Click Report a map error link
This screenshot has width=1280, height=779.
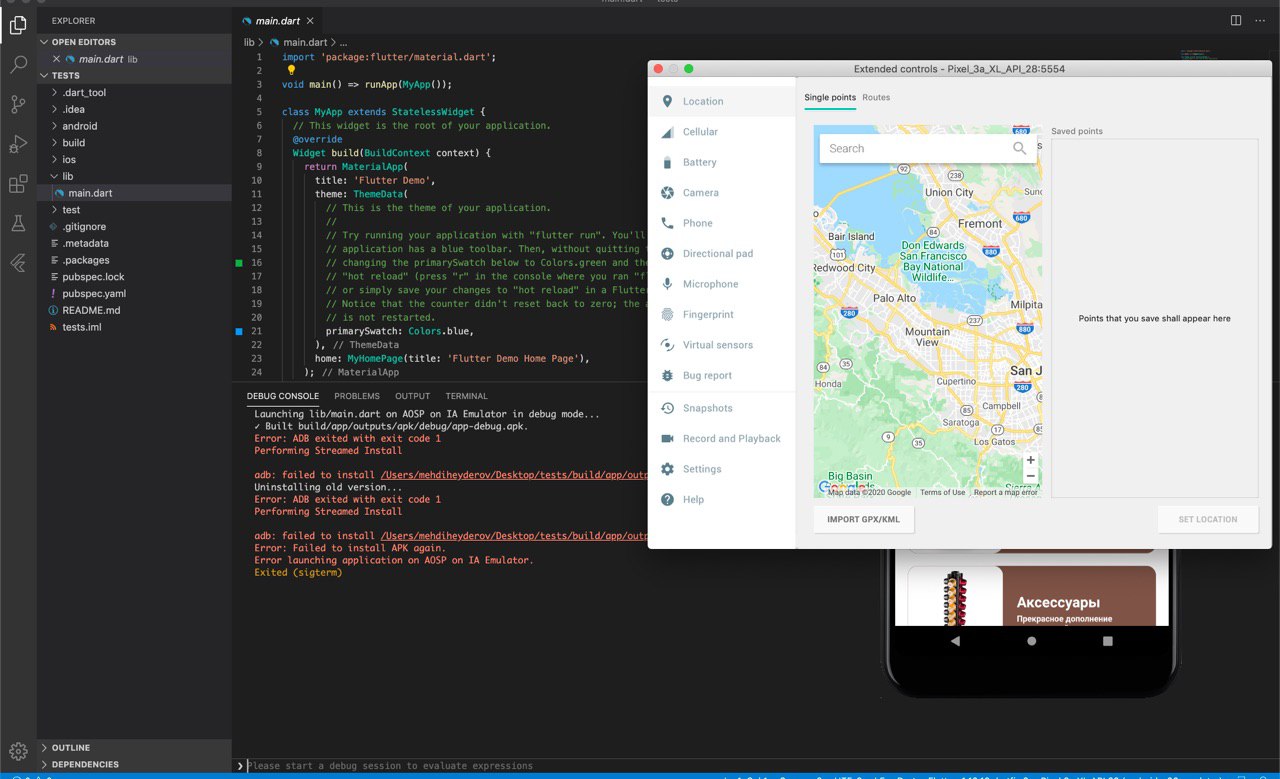(x=1006, y=492)
